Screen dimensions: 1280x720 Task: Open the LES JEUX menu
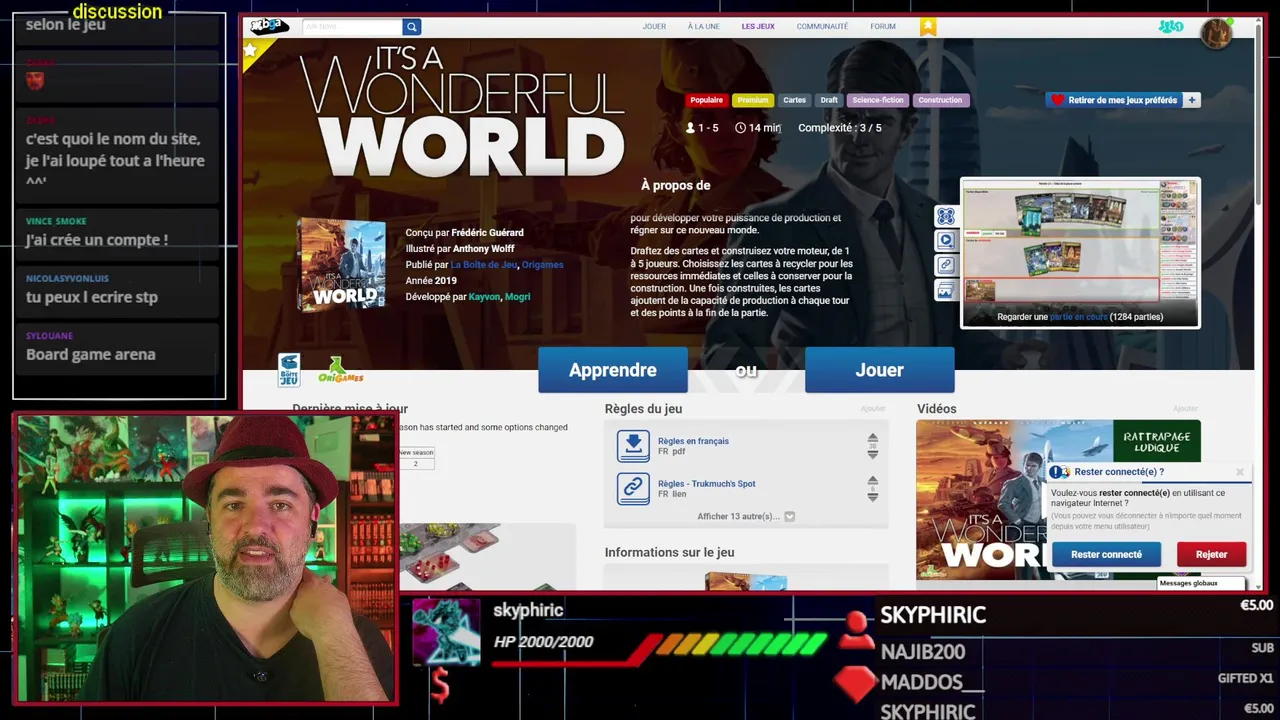[x=758, y=27]
